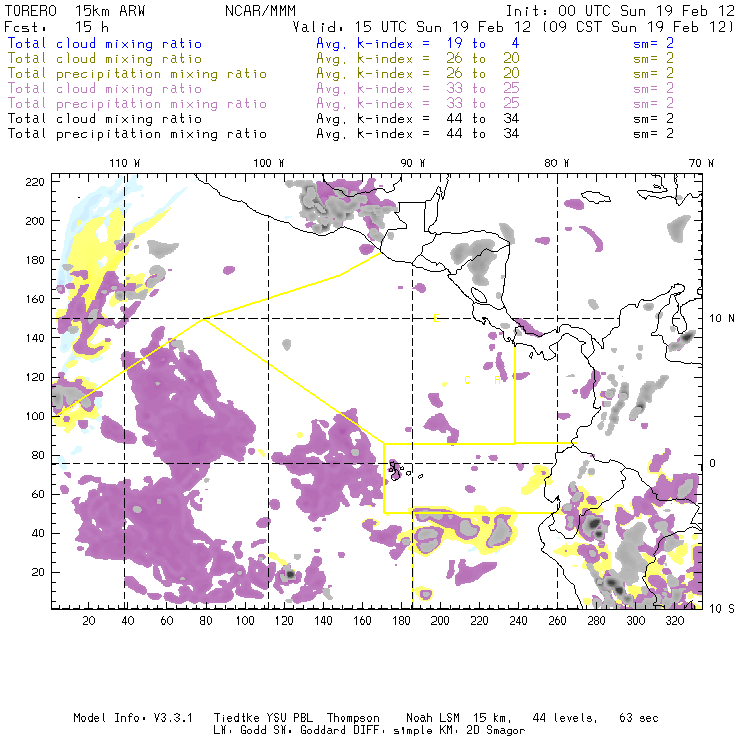Viewport: 740px width, 740px height.
Task: Click the blue row's "sm= 2" value
Action: pyautogui.click(x=653, y=43)
